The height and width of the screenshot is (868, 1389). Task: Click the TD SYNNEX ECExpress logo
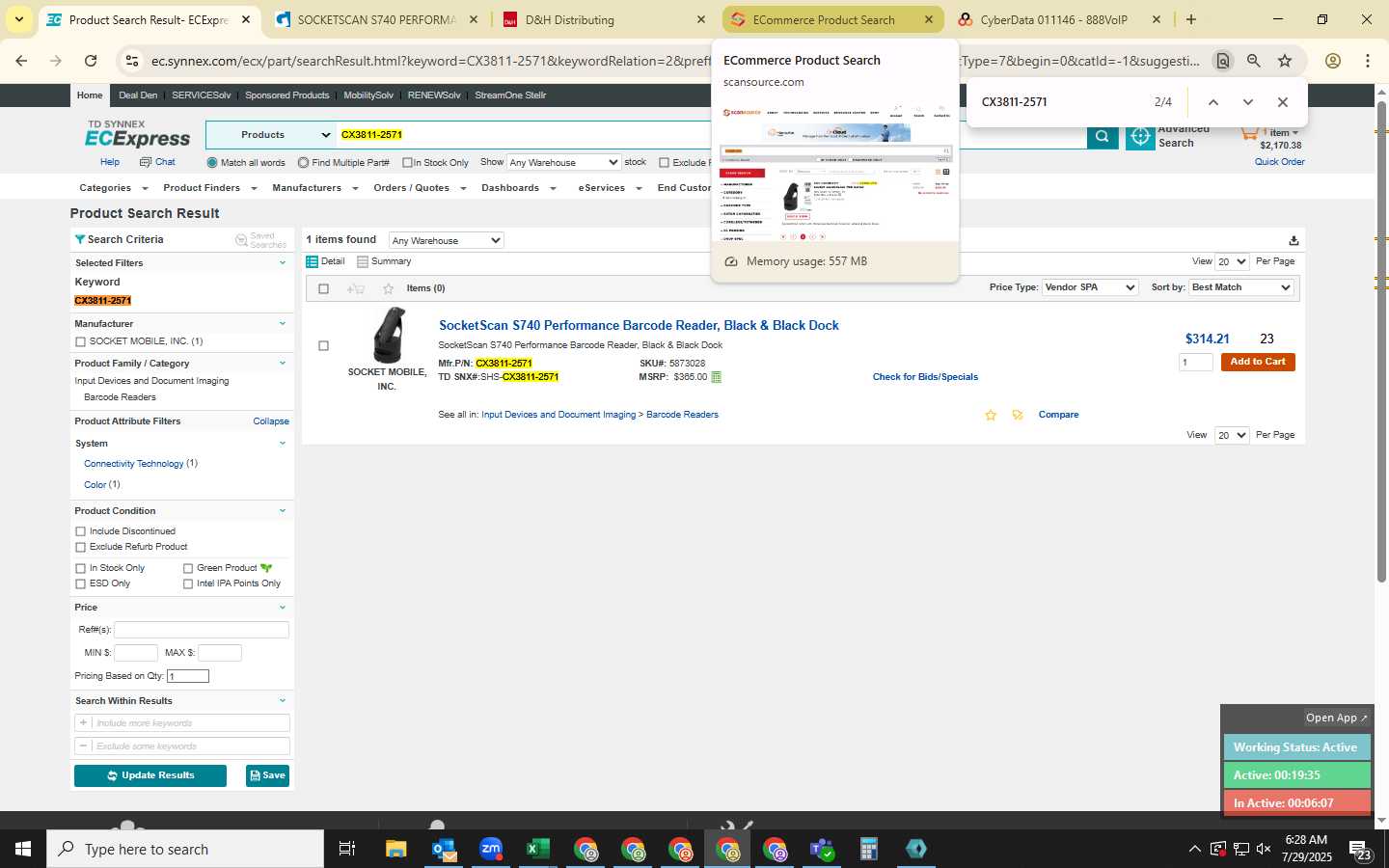pyautogui.click(x=138, y=135)
